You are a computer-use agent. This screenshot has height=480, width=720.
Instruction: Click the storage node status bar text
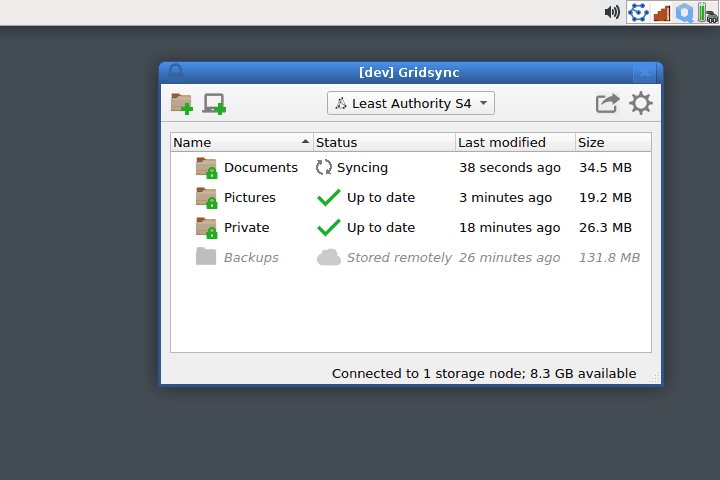point(484,373)
